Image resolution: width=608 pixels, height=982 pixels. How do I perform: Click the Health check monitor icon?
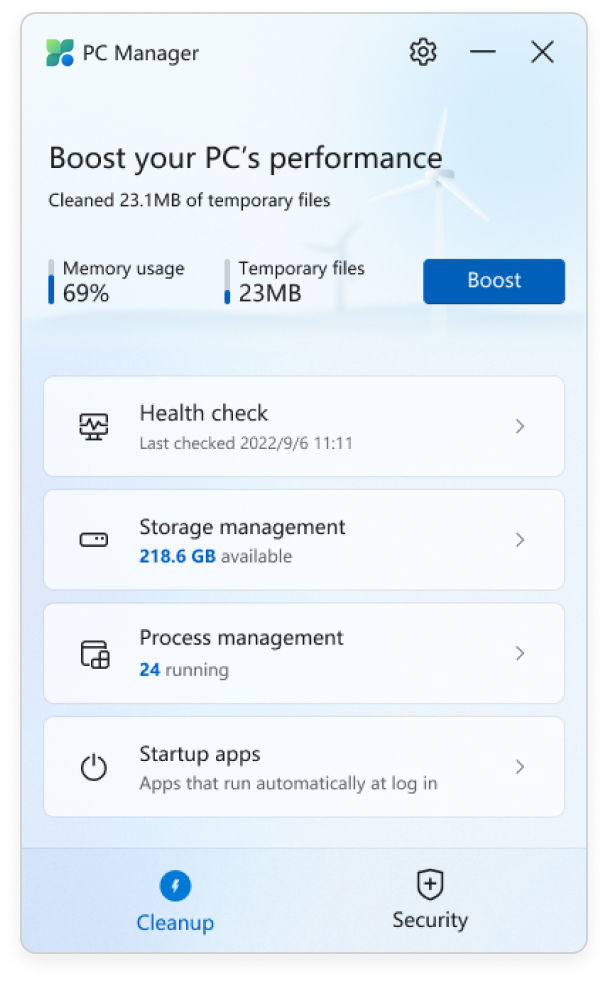(x=94, y=425)
